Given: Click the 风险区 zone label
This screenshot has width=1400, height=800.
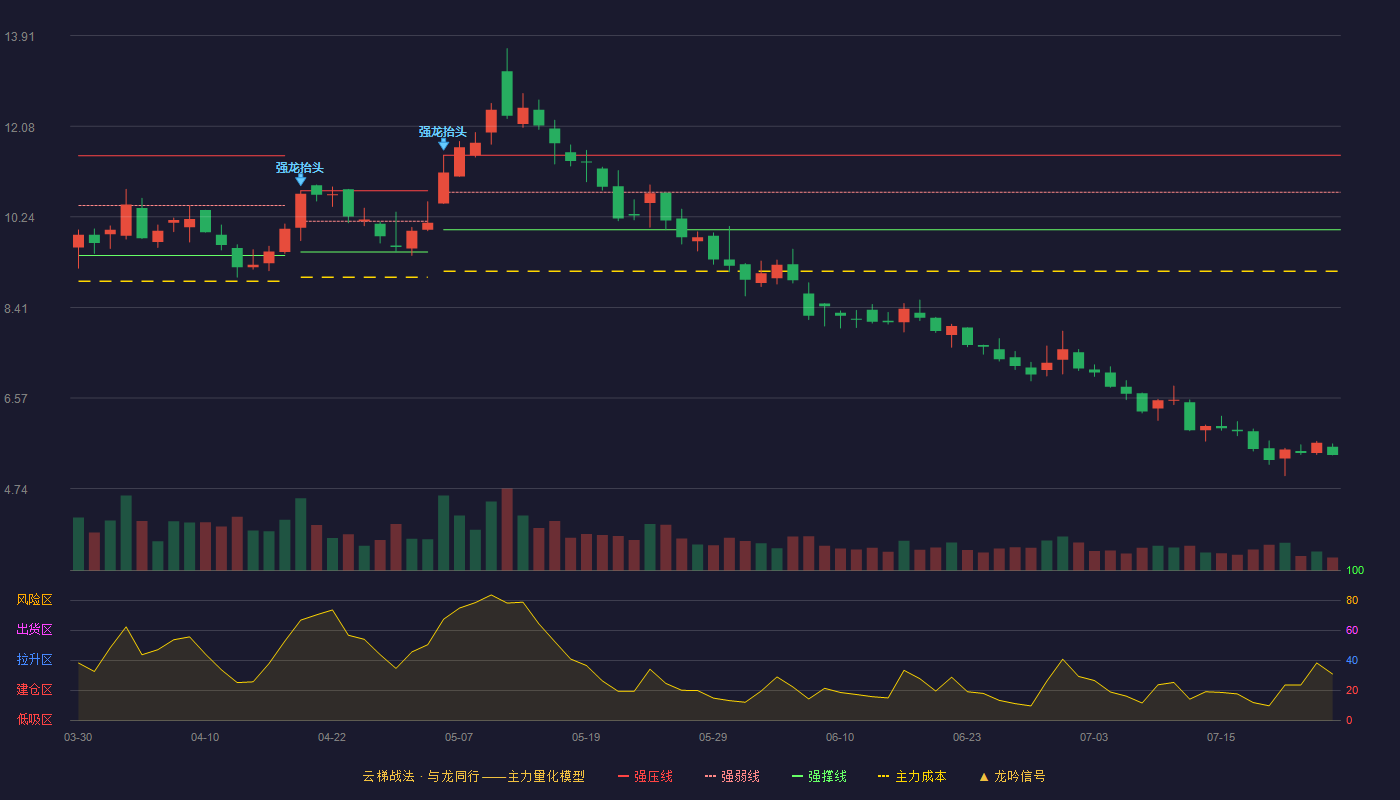Looking at the screenshot, I should [34, 600].
